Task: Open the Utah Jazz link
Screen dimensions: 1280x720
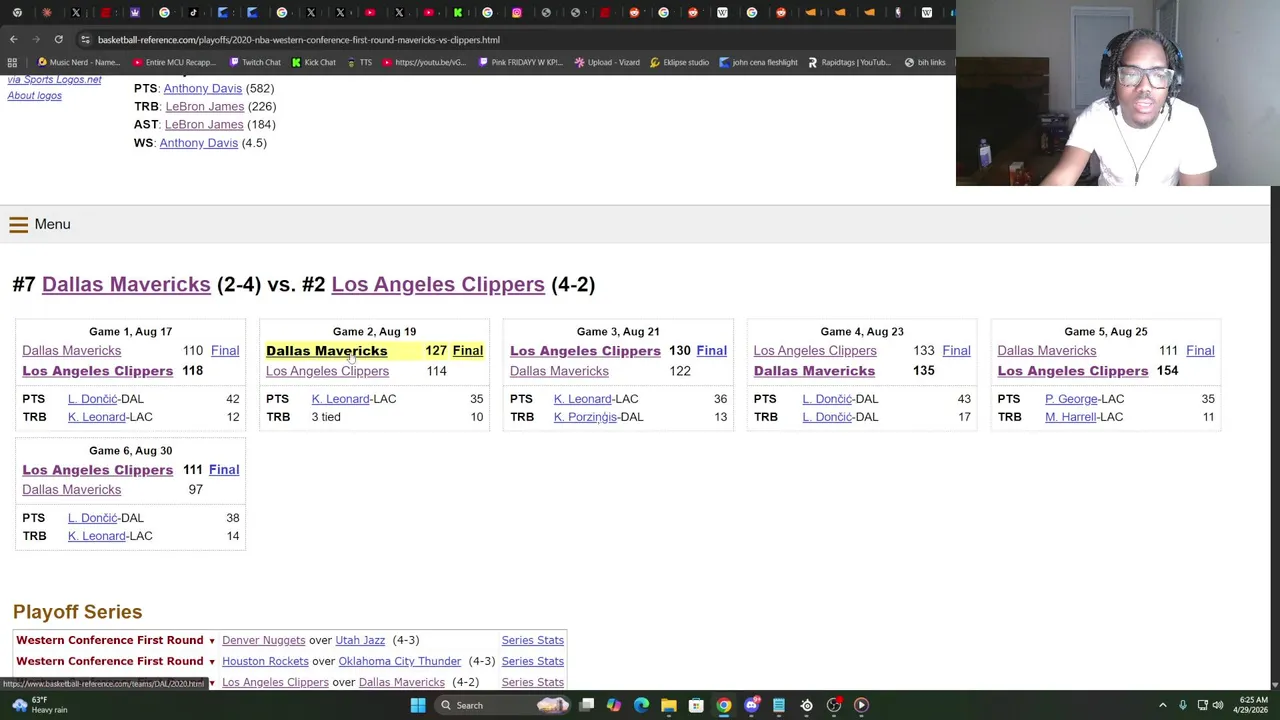Action: coord(360,640)
